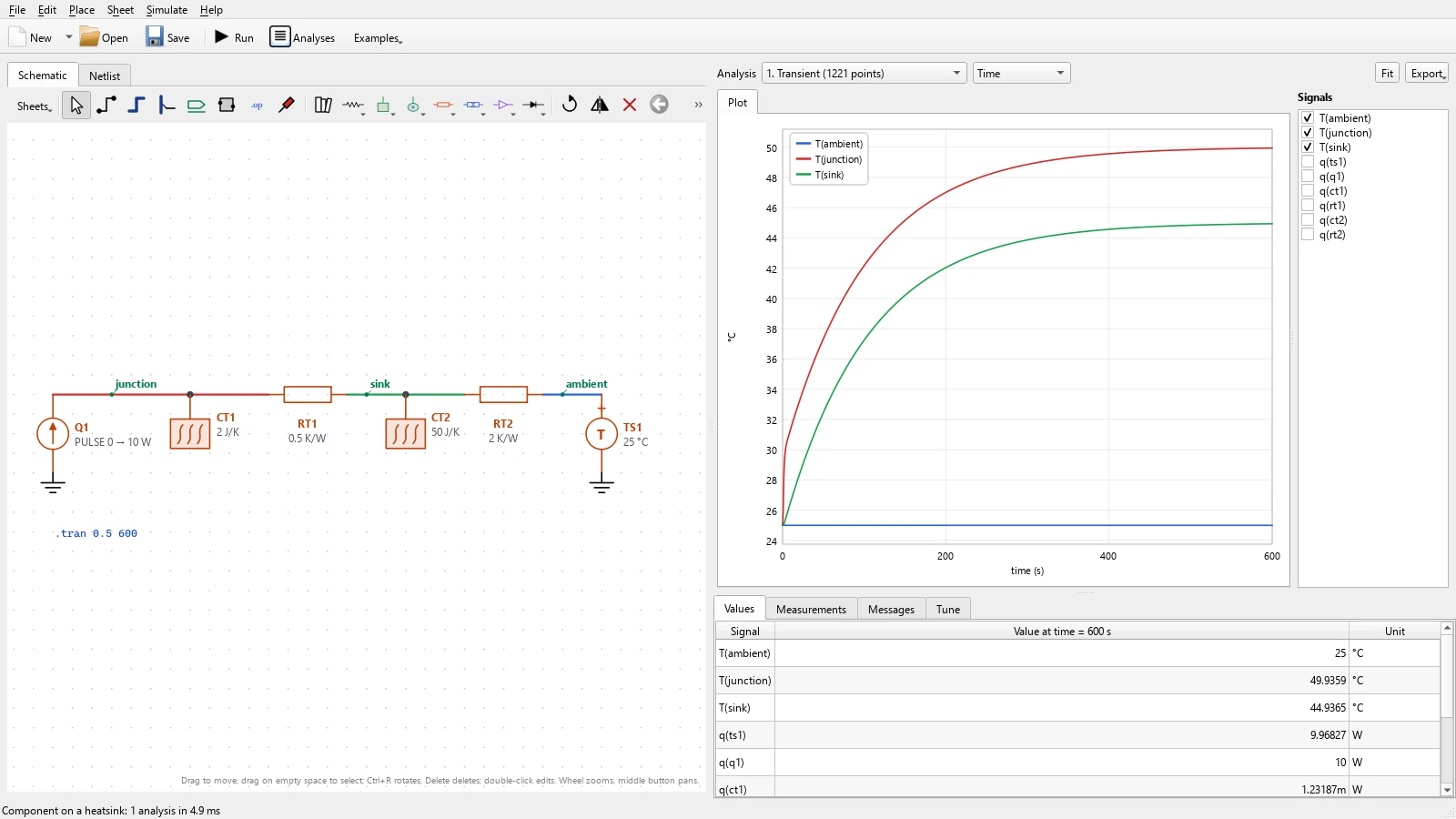Place the purple amplifier triangle component
This screenshot has height=819, width=1456.
[x=504, y=106]
